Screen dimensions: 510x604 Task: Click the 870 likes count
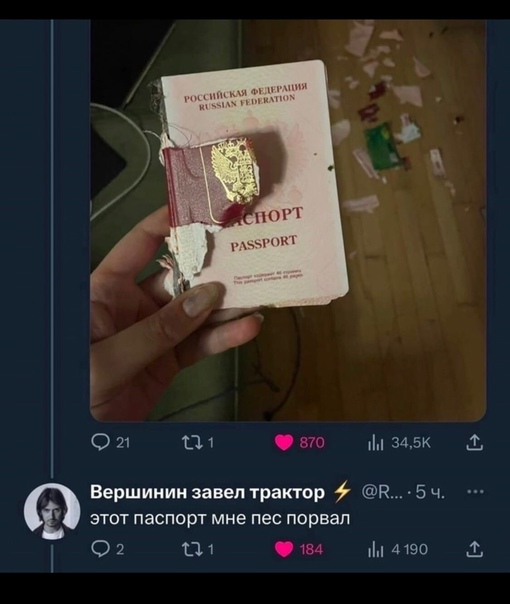pos(312,443)
